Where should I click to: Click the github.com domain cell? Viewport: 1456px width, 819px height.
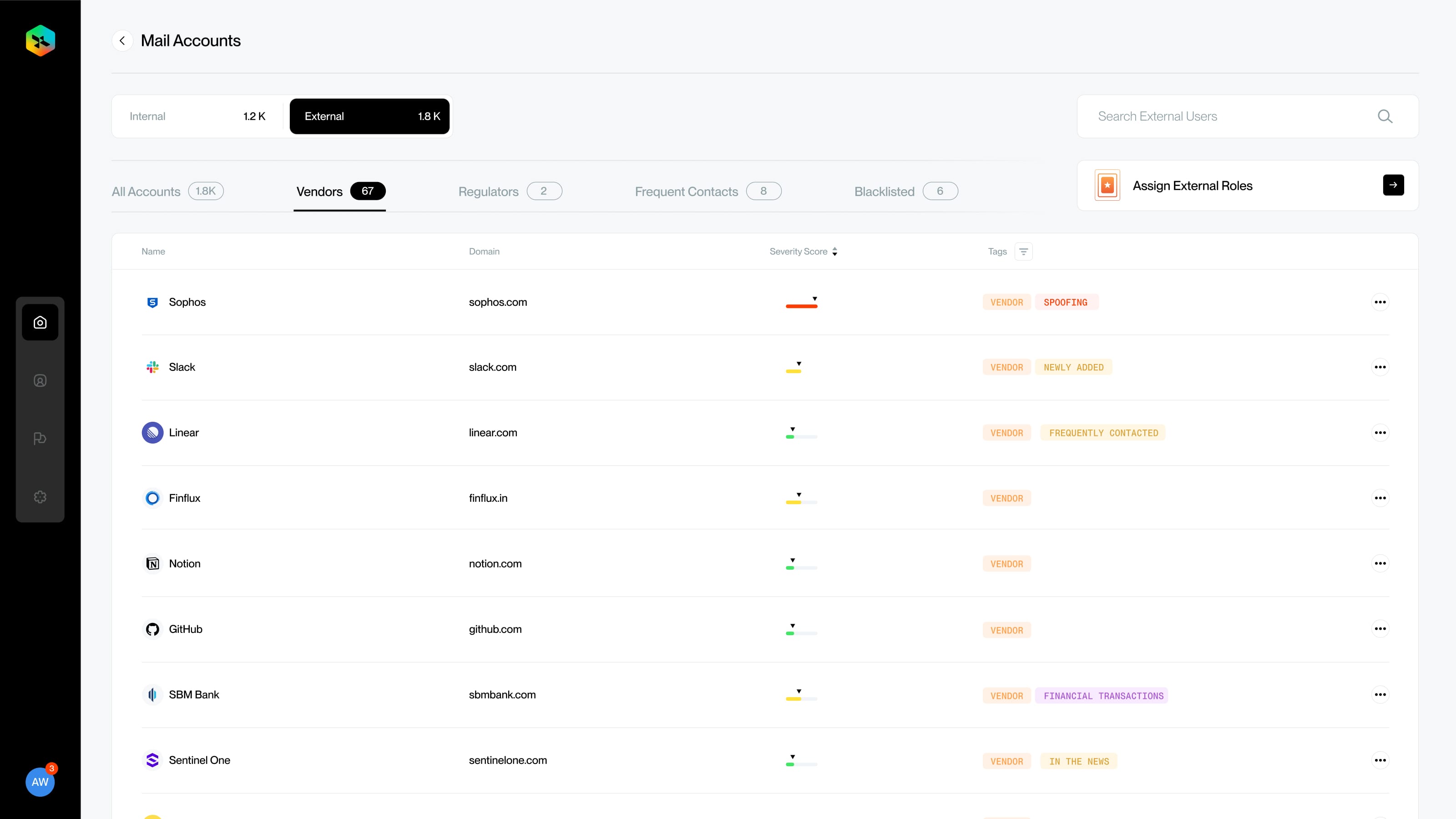[495, 629]
